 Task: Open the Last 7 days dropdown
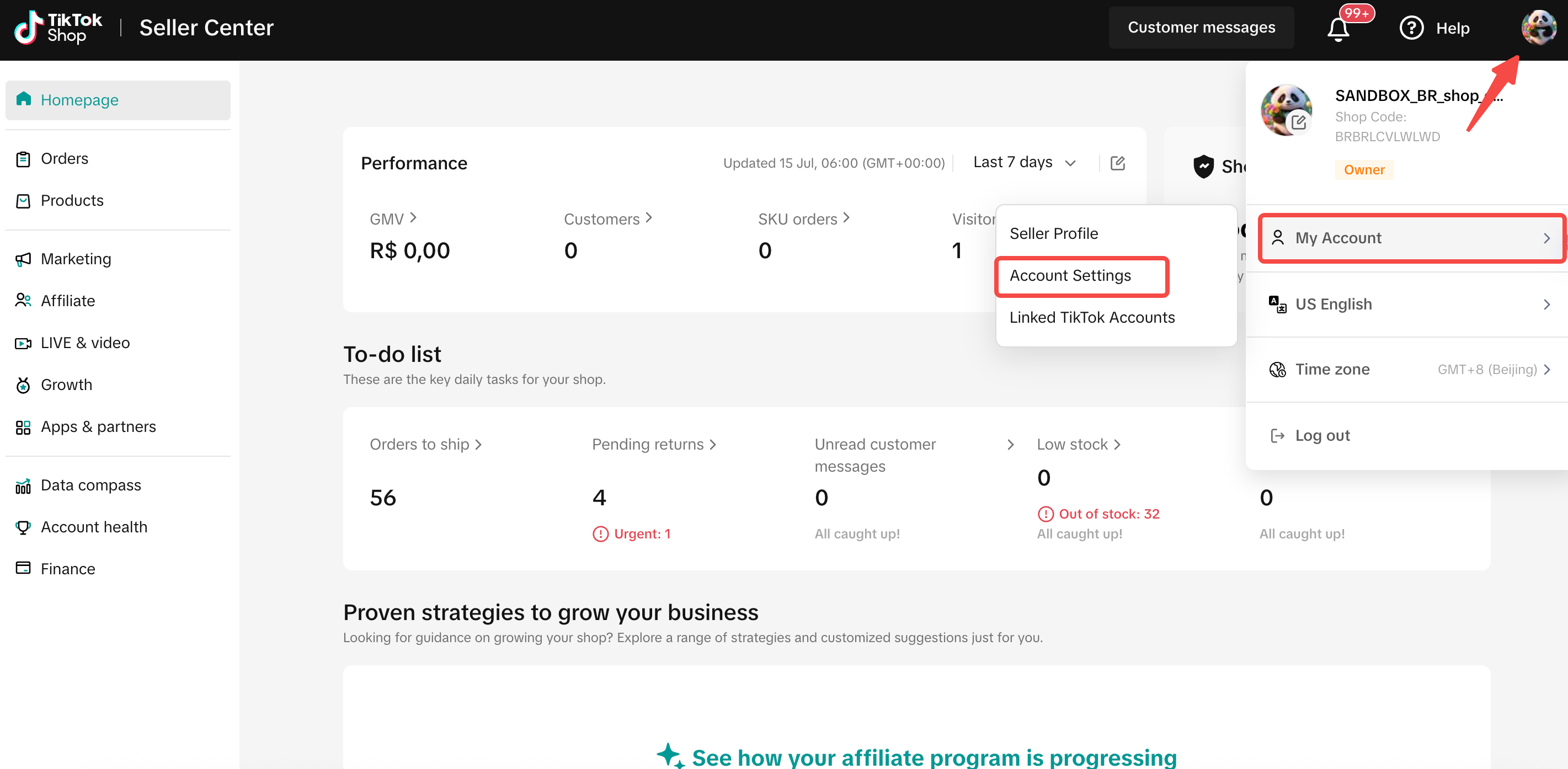(1025, 162)
